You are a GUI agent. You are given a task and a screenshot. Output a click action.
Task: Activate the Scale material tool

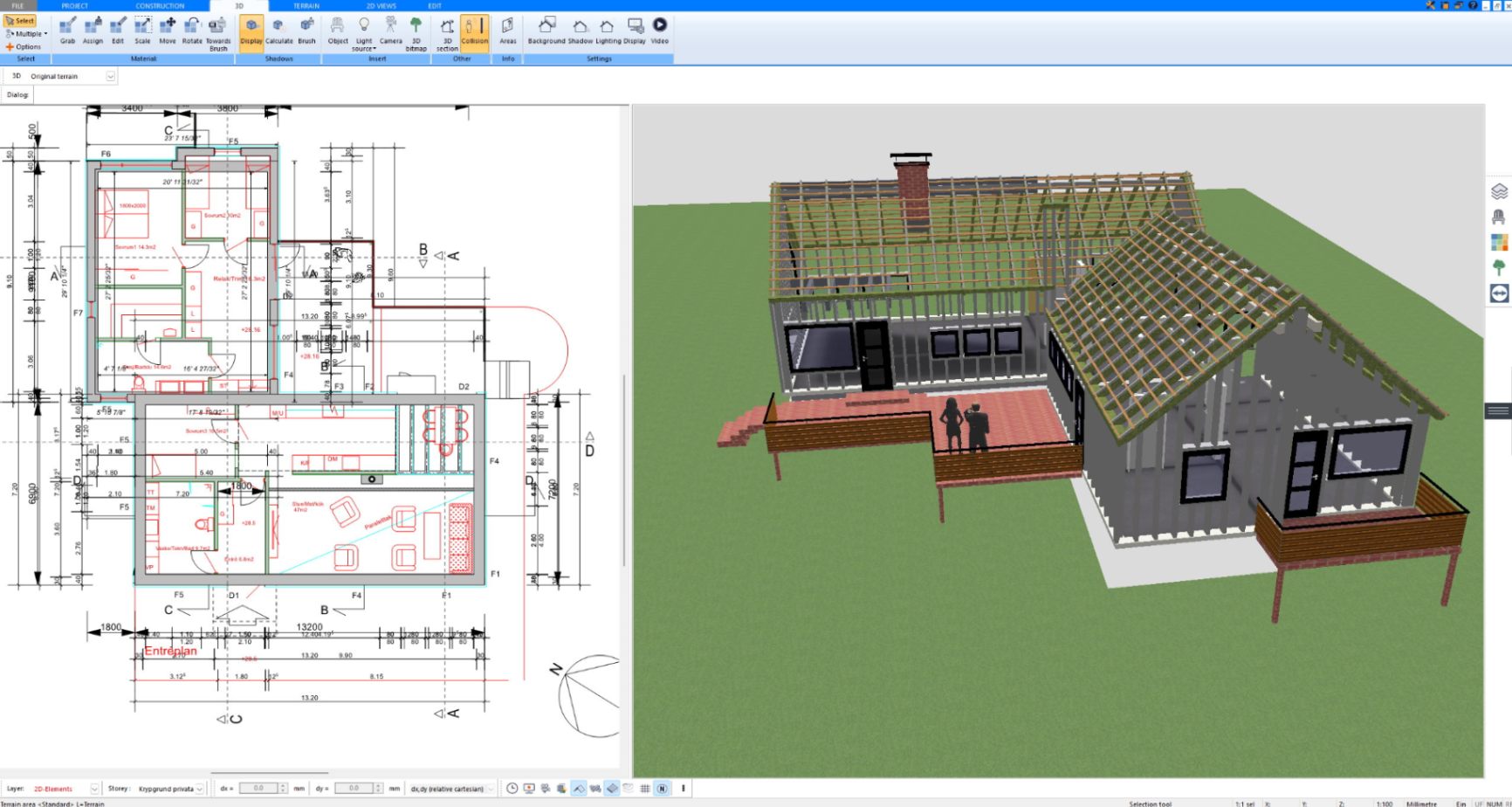[142, 31]
